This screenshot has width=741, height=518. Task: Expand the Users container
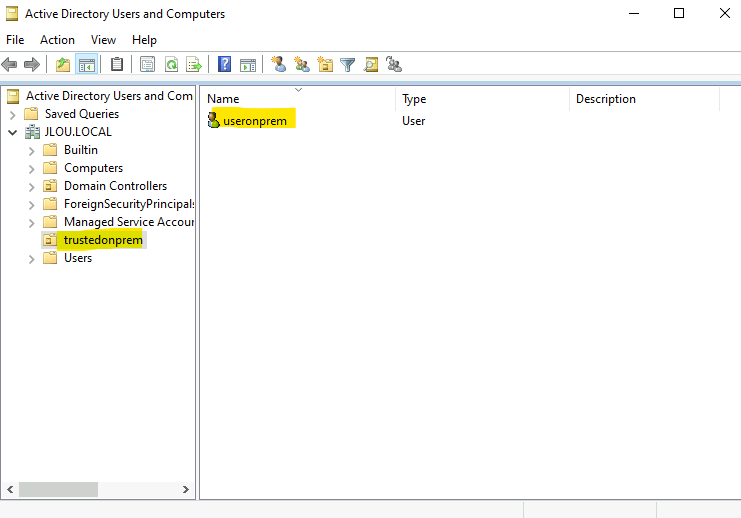[32, 259]
